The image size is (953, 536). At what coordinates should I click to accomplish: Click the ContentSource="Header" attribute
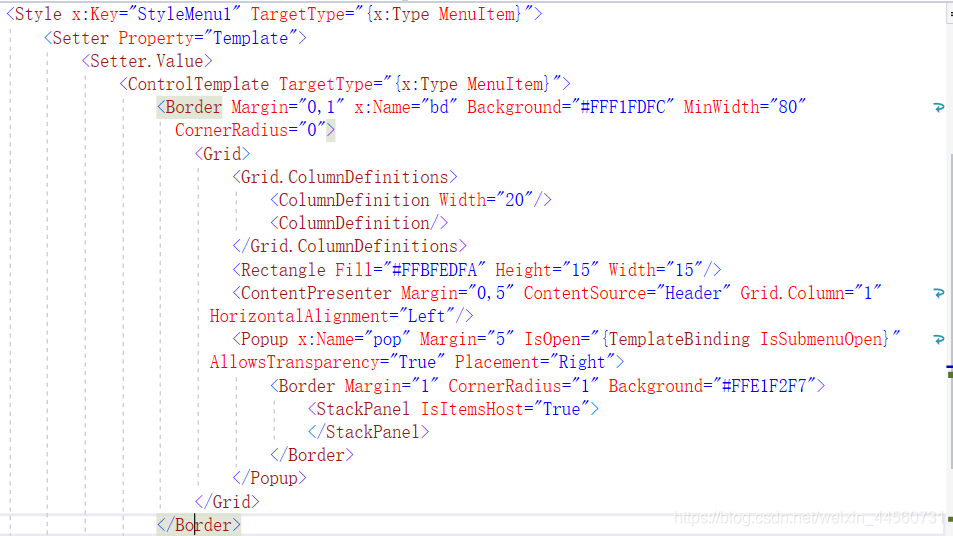[x=627, y=294]
